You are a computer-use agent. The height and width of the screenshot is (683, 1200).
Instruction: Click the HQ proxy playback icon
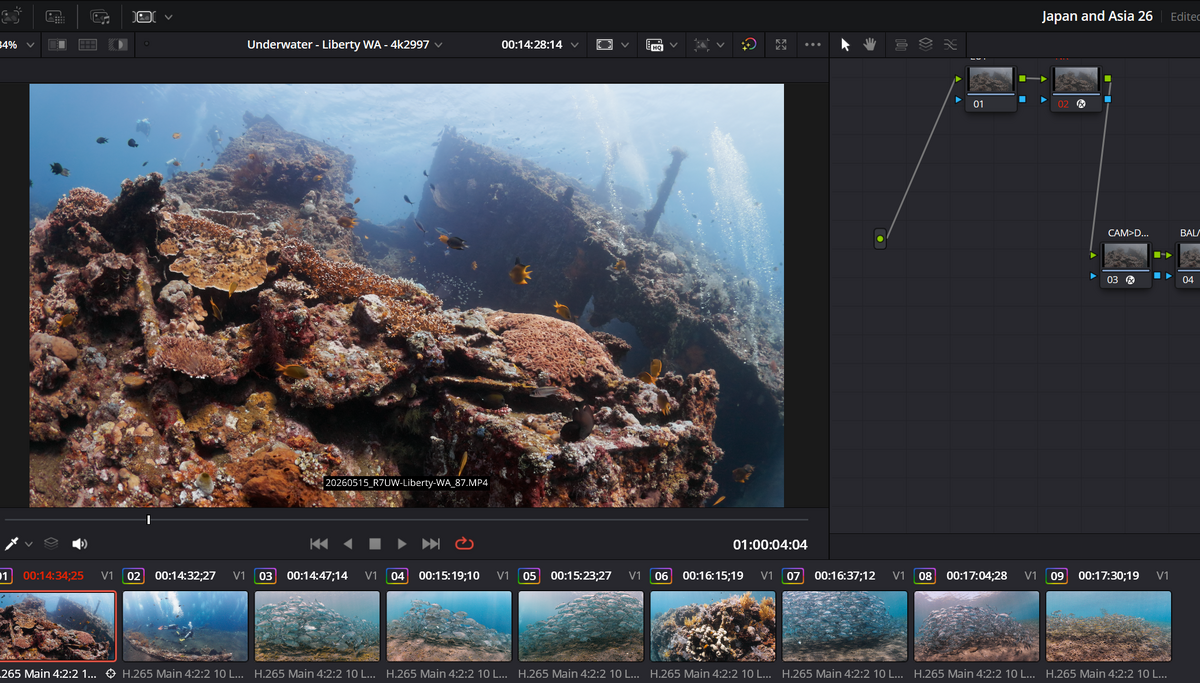click(655, 45)
